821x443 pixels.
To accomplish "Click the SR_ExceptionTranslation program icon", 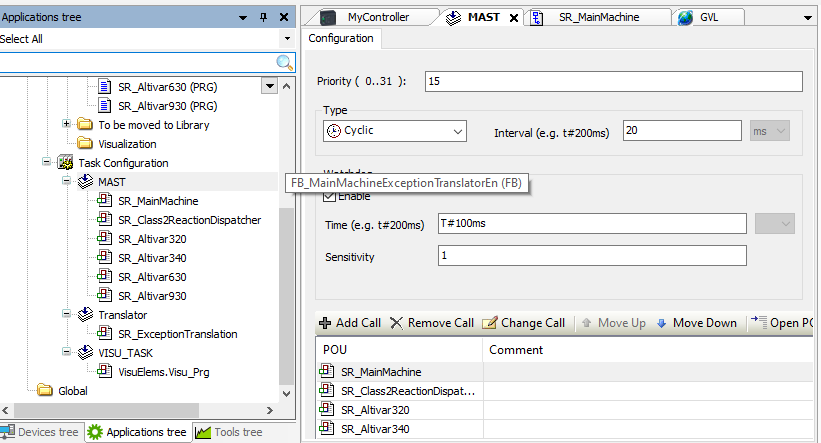I will pyautogui.click(x=104, y=334).
